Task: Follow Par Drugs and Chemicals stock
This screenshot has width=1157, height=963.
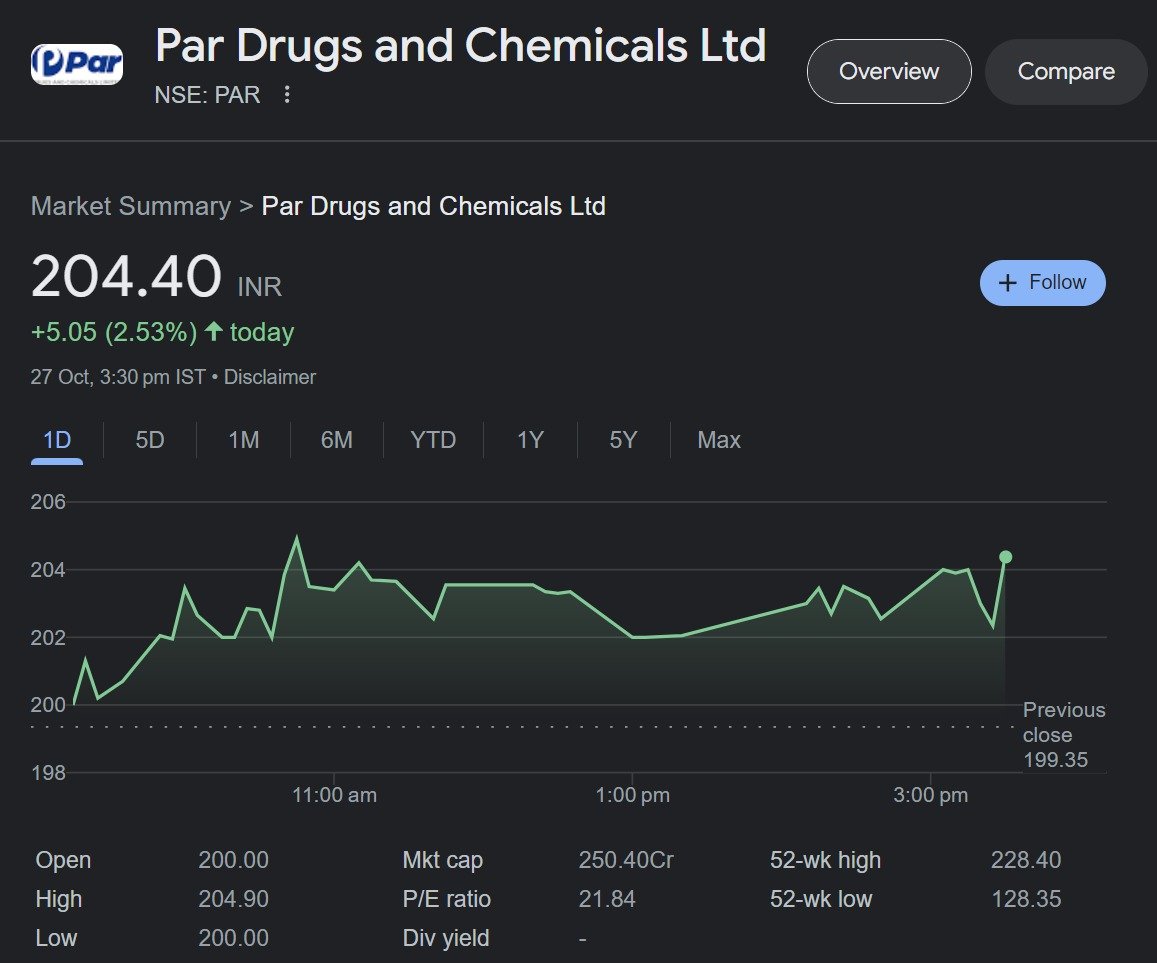Action: tap(1042, 283)
